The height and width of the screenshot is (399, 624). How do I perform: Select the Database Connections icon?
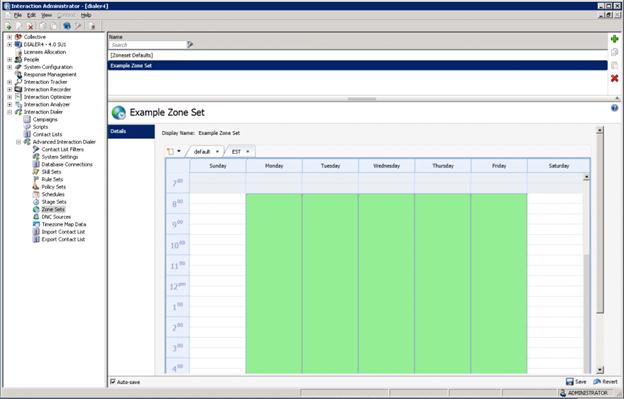[36, 164]
